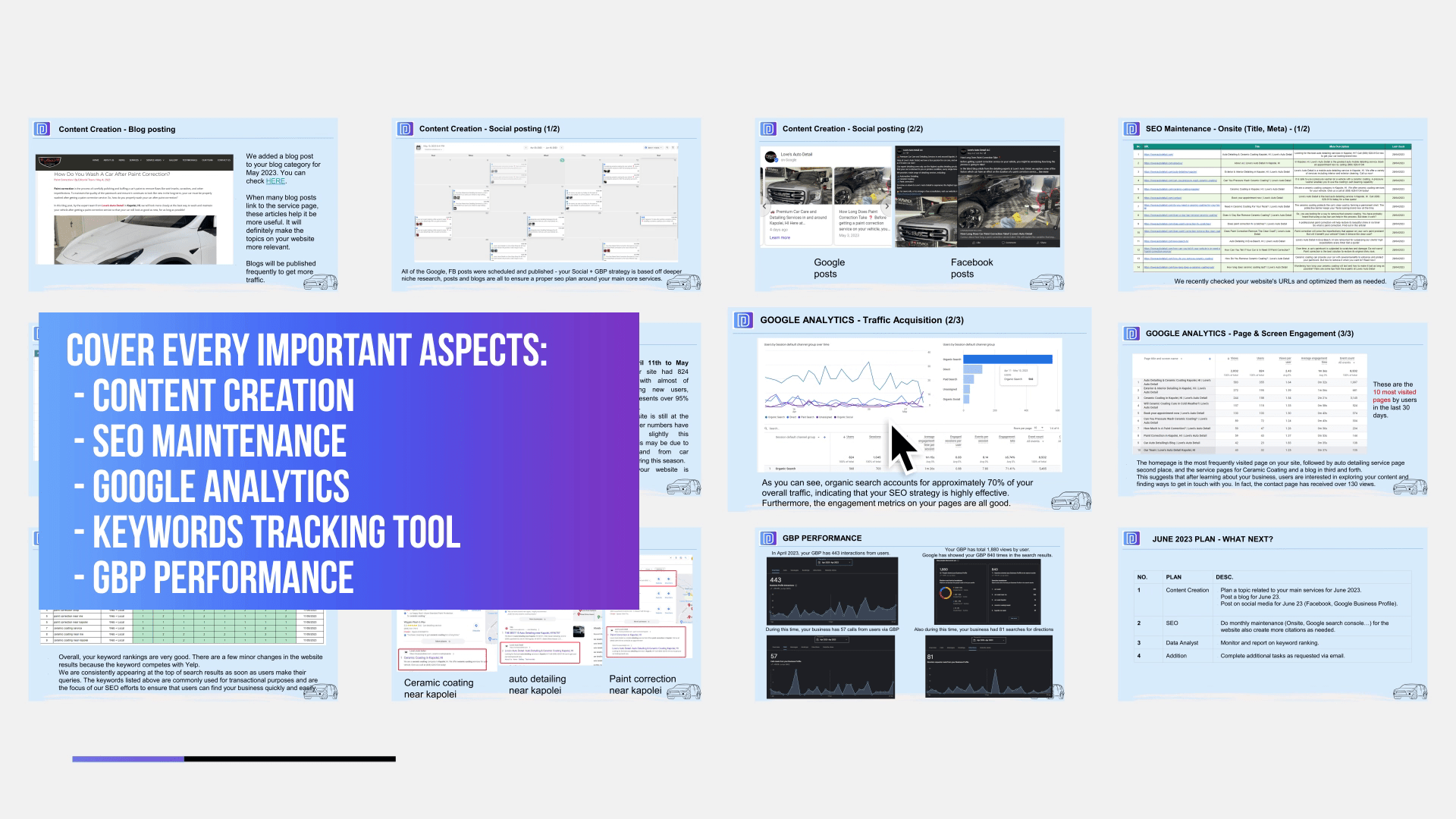The height and width of the screenshot is (819, 1456).
Task: Click the logo icon on Blog posting slide
Action: click(43, 129)
